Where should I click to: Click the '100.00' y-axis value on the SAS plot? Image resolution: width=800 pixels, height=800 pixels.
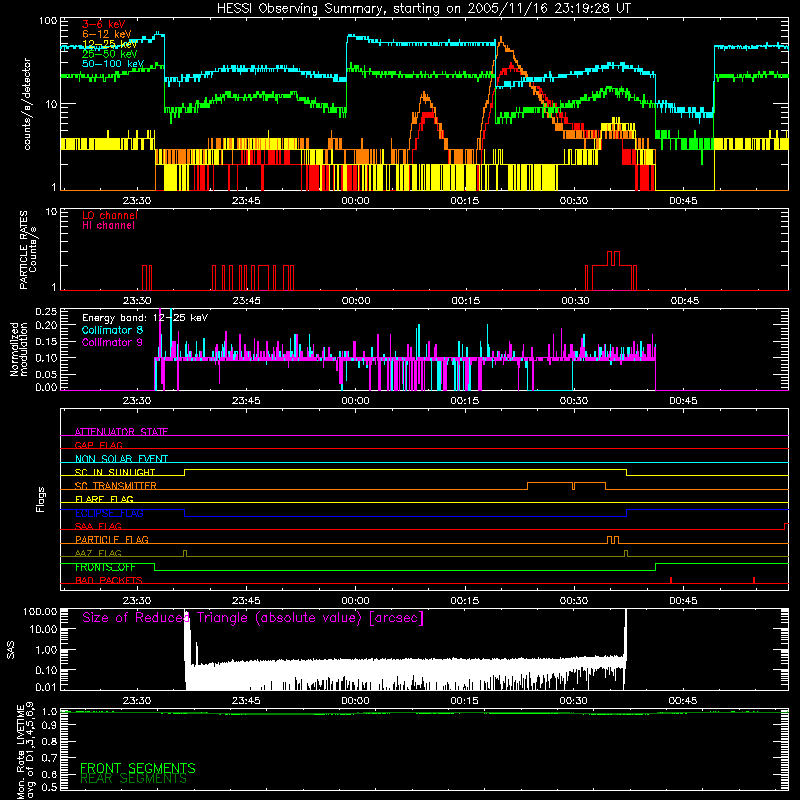tap(40, 611)
